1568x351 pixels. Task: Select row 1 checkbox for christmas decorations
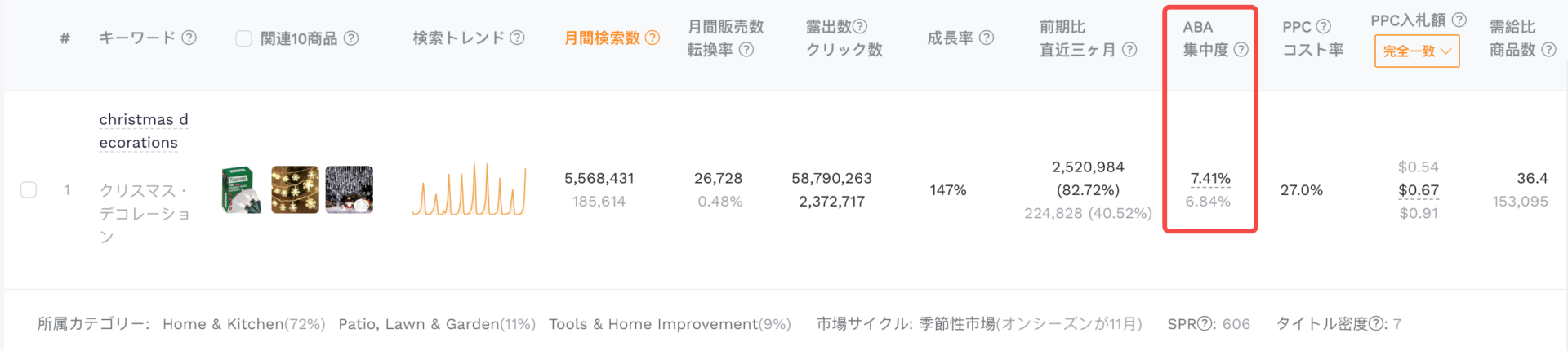tap(29, 190)
